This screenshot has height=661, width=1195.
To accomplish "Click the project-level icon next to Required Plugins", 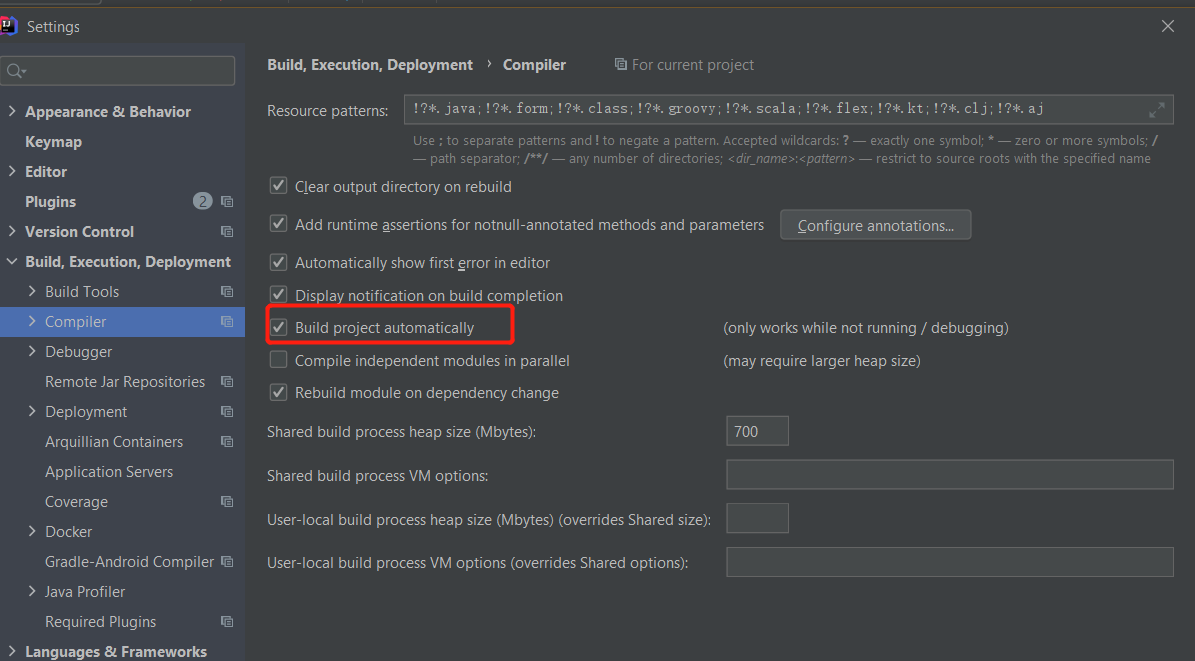I will (226, 621).
